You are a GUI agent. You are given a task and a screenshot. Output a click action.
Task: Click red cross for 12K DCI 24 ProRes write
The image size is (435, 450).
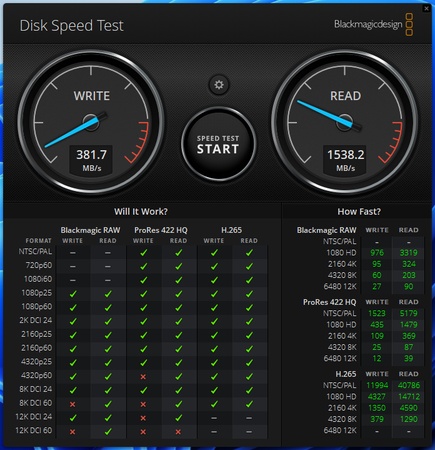pyautogui.click(x=143, y=418)
